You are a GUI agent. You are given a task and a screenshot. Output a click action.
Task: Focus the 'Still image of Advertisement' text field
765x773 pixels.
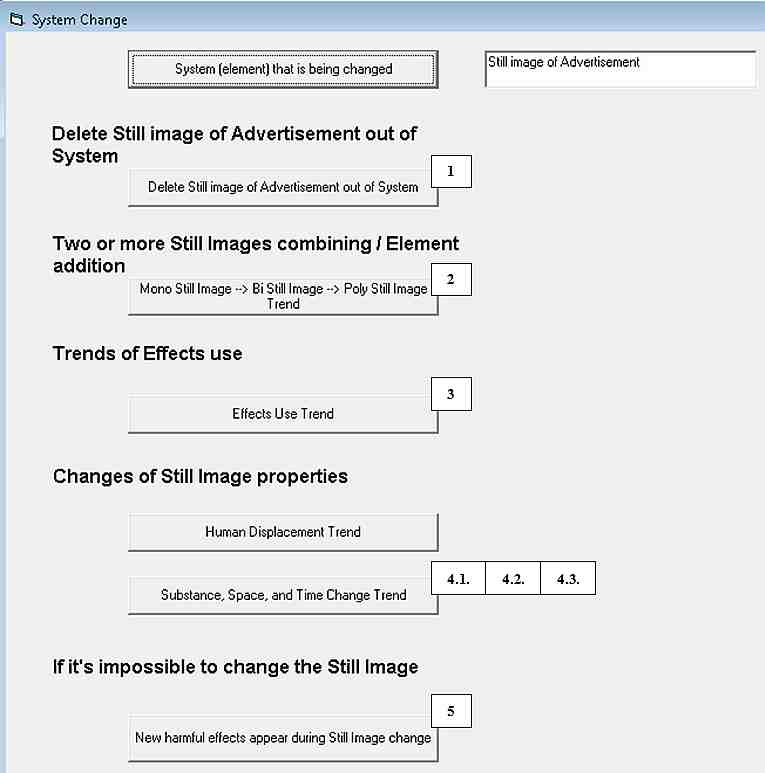pos(621,69)
